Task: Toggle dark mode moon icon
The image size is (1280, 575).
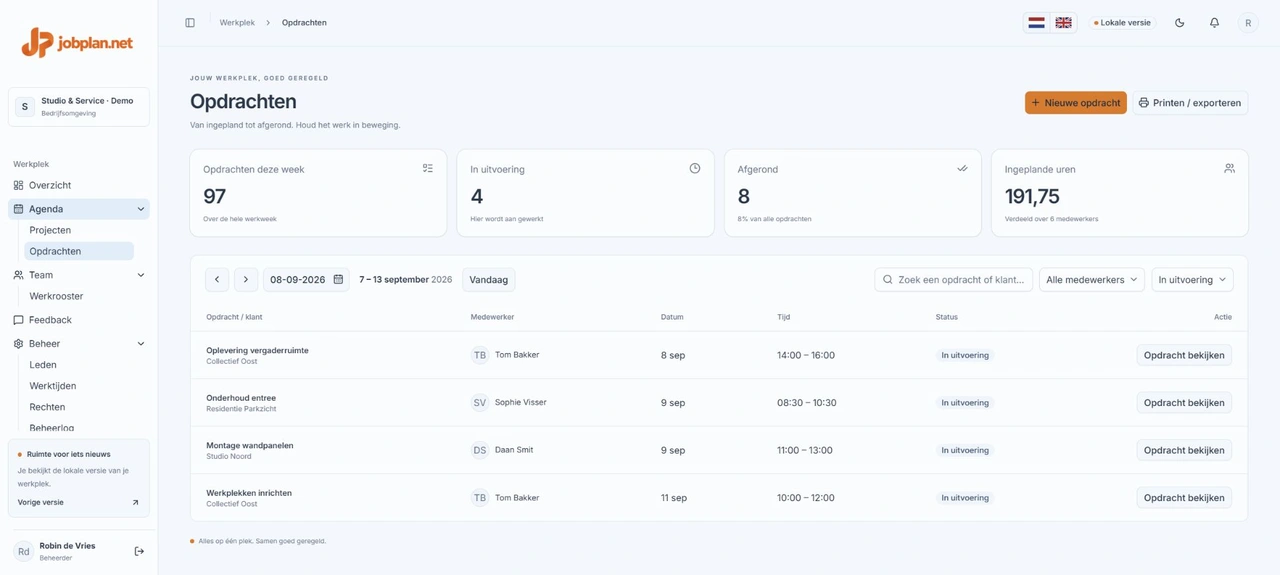Action: [1180, 23]
